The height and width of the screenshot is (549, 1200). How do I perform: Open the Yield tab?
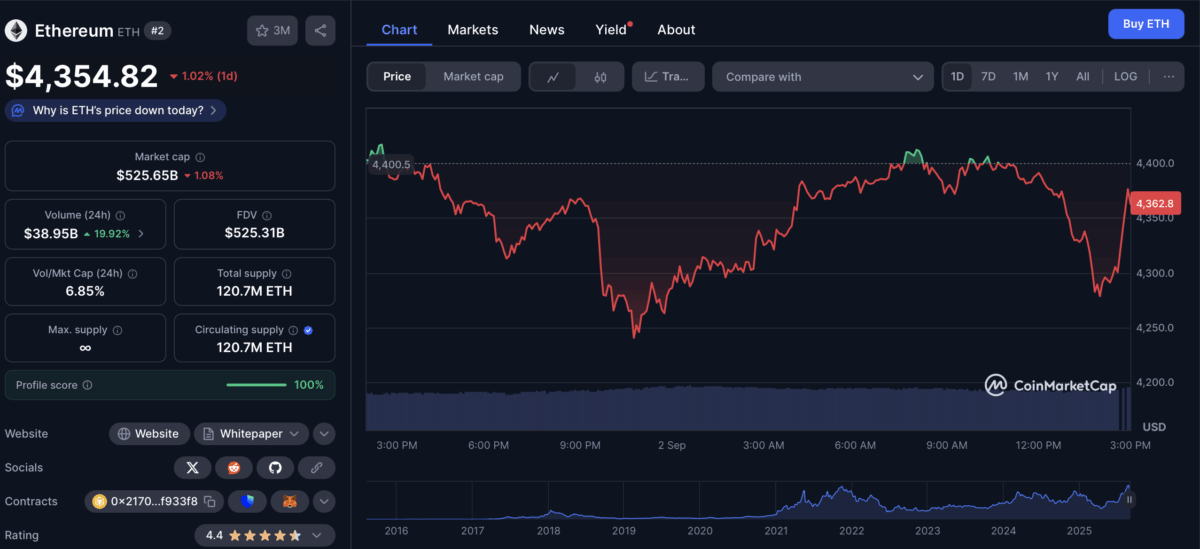coord(611,30)
